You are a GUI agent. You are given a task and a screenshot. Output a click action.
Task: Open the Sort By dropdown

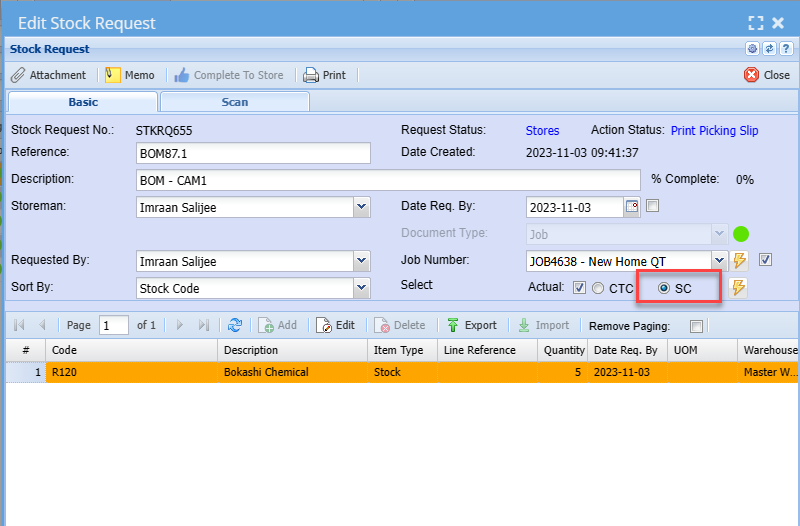click(x=361, y=288)
